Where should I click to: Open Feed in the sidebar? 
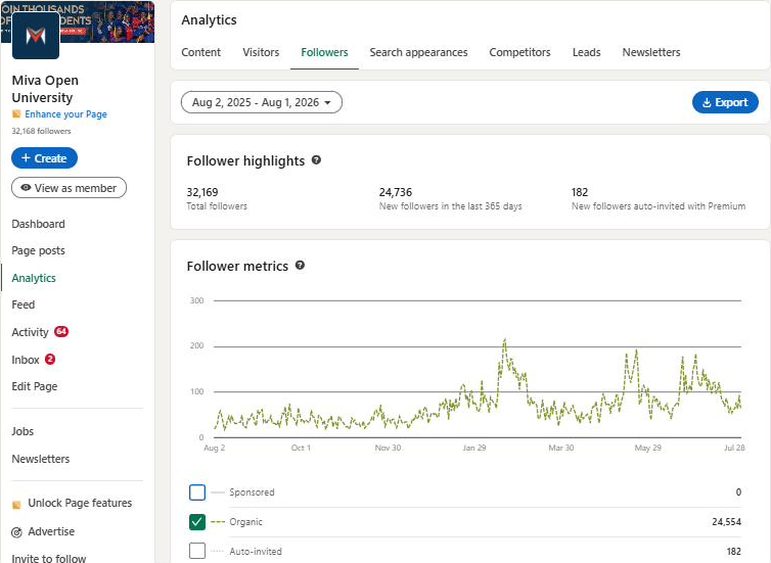[x=23, y=304]
